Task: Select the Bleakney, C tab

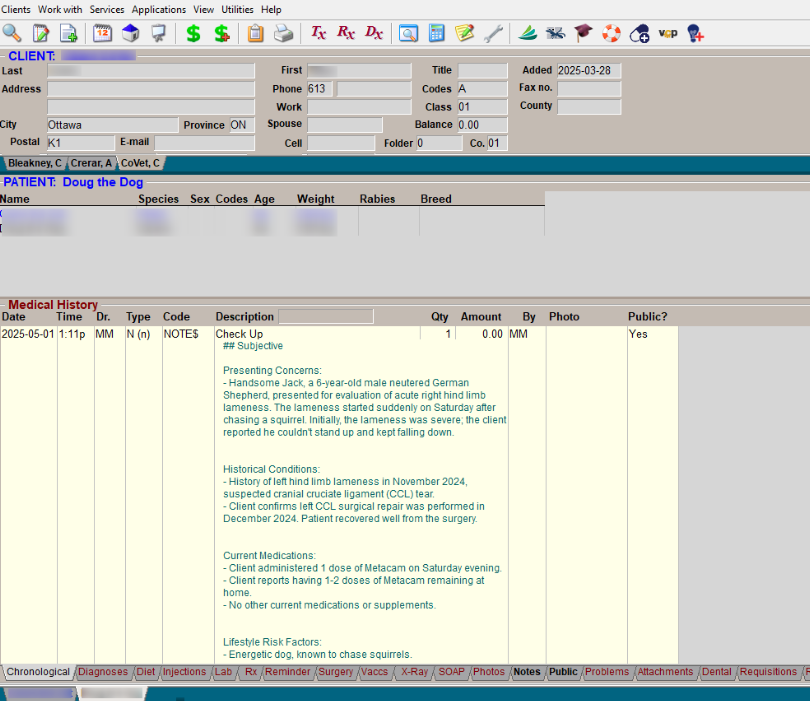Action: pyautogui.click(x=35, y=163)
